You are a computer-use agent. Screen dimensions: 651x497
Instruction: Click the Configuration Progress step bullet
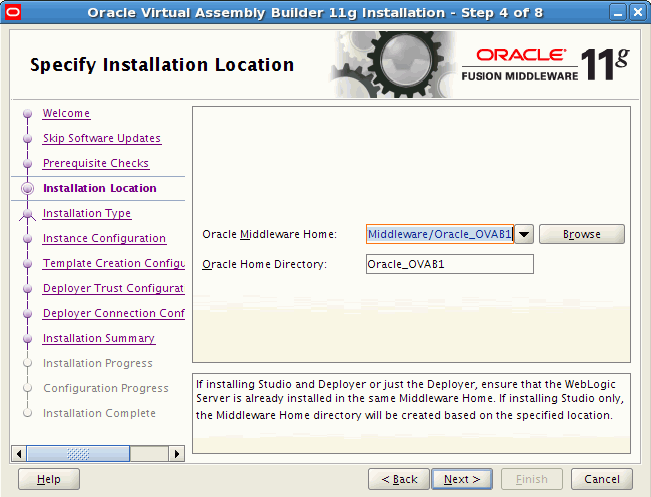pos(27,388)
